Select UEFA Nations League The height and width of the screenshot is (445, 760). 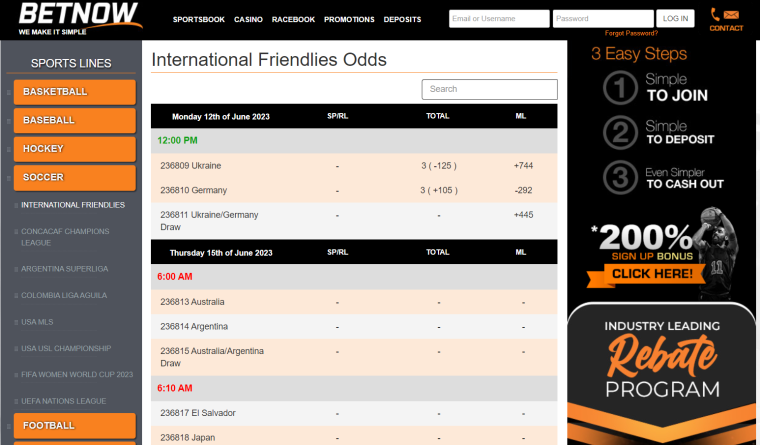[x=63, y=401]
